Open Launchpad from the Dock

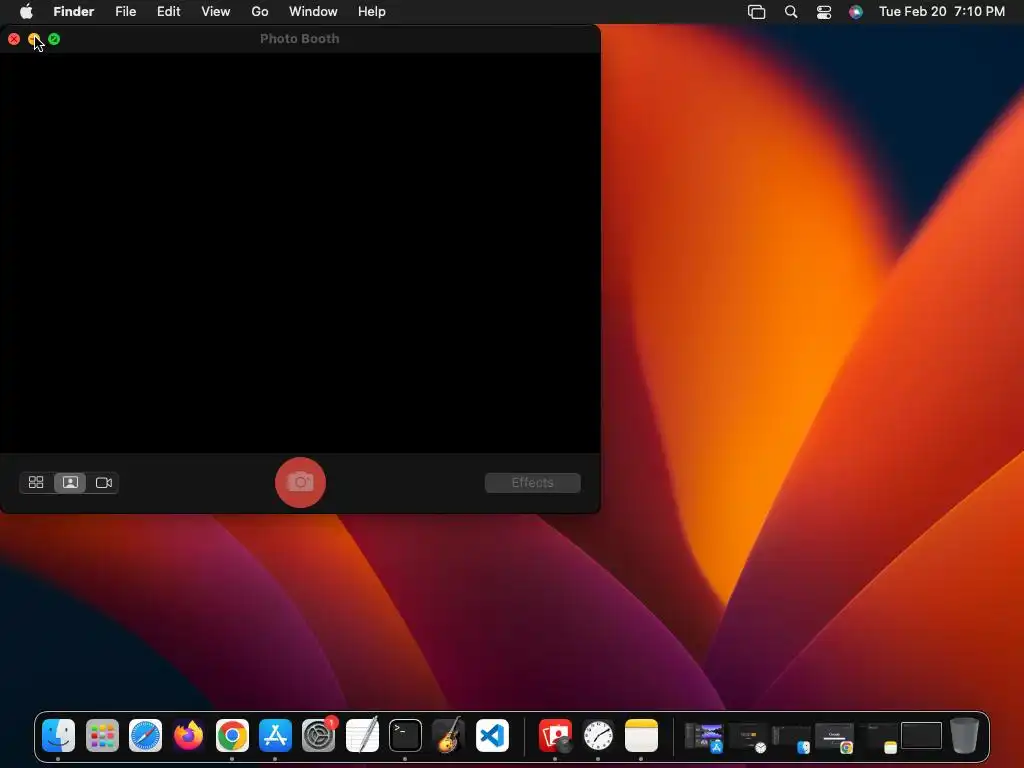click(102, 736)
